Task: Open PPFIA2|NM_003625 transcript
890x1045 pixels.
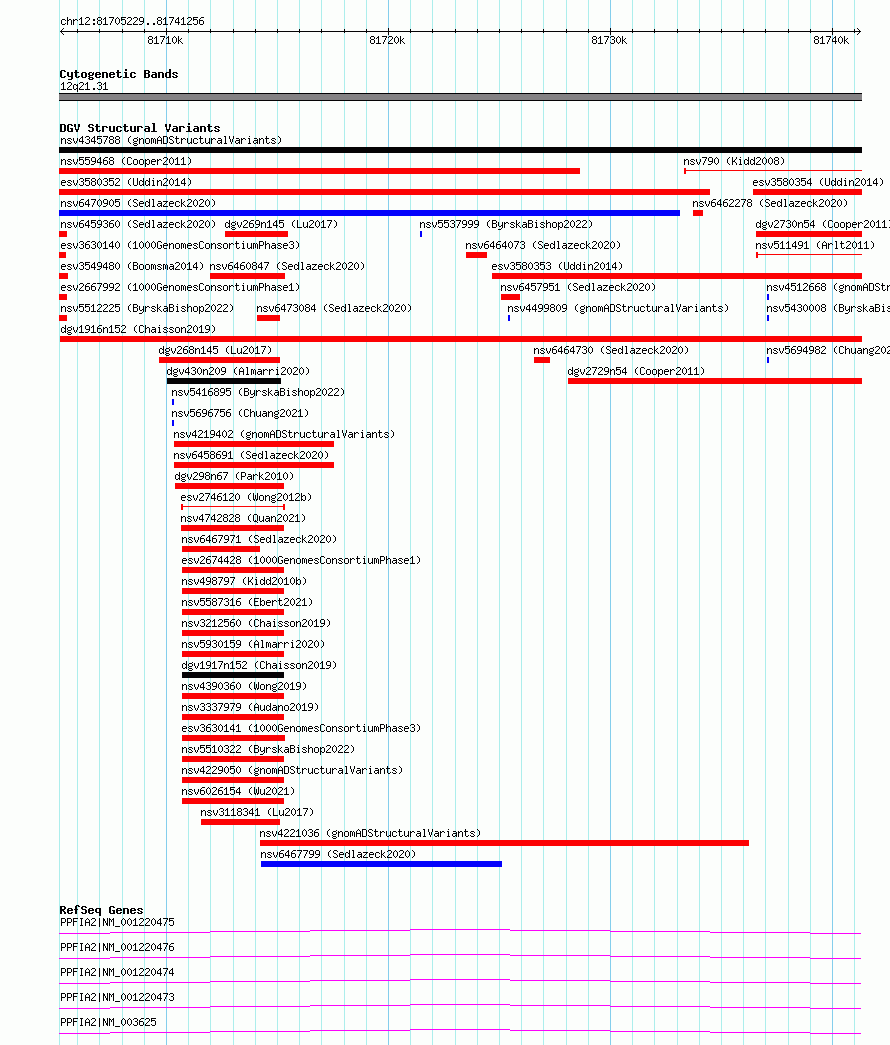Action: [x=460, y=1032]
